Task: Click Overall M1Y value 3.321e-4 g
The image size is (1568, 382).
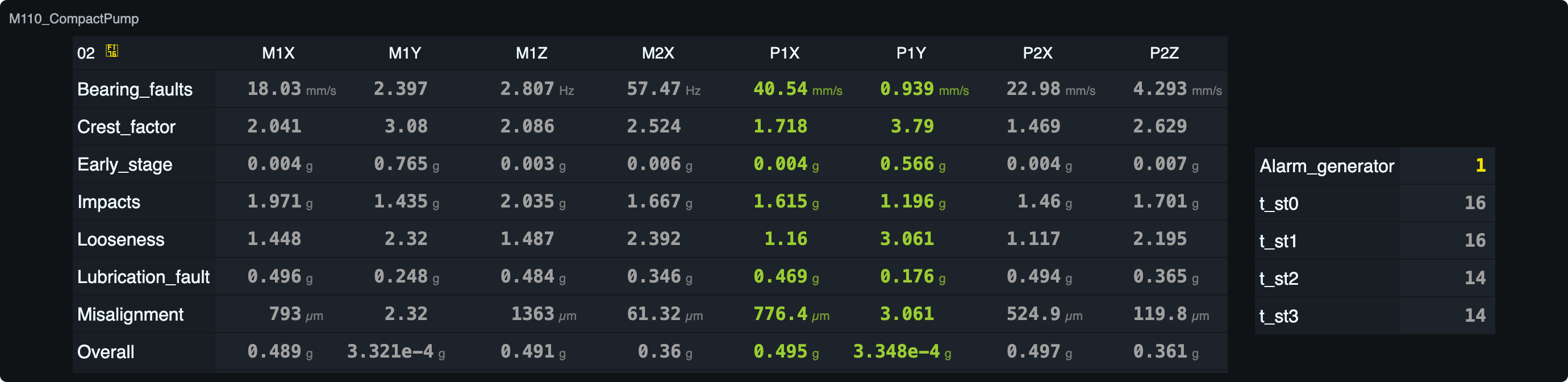Action: click(x=397, y=351)
